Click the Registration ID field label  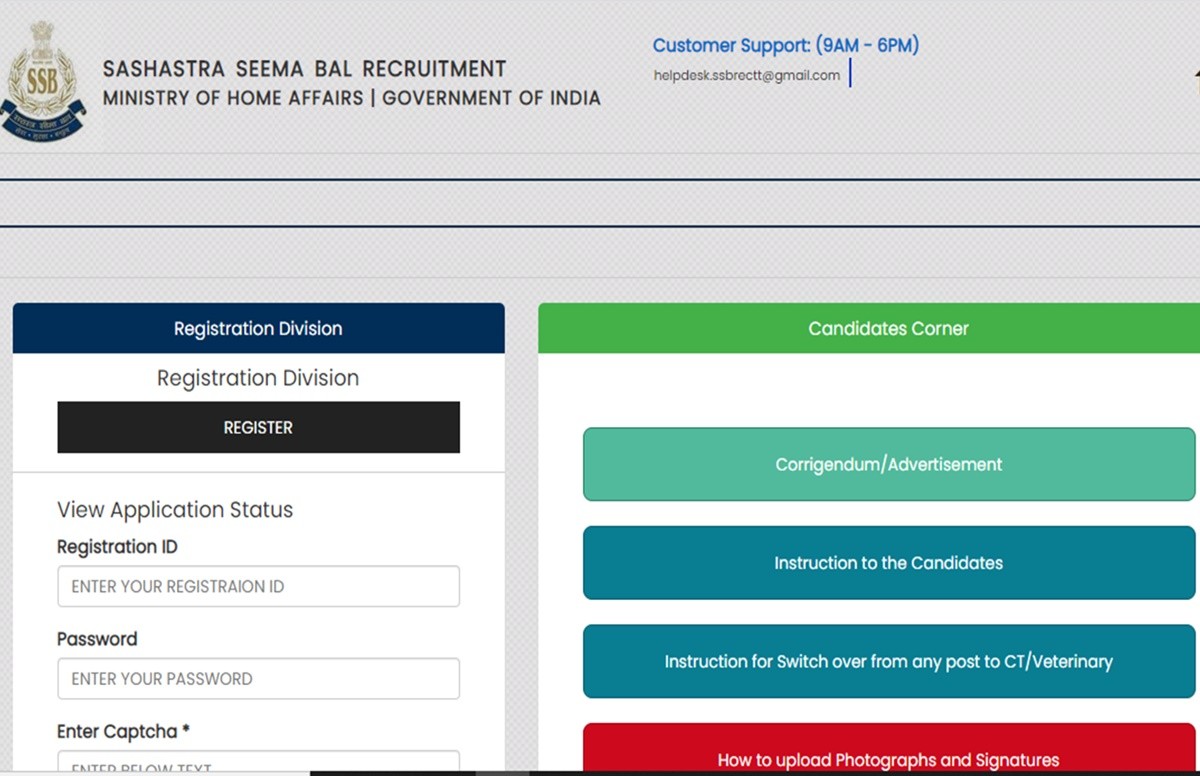pyautogui.click(x=117, y=547)
